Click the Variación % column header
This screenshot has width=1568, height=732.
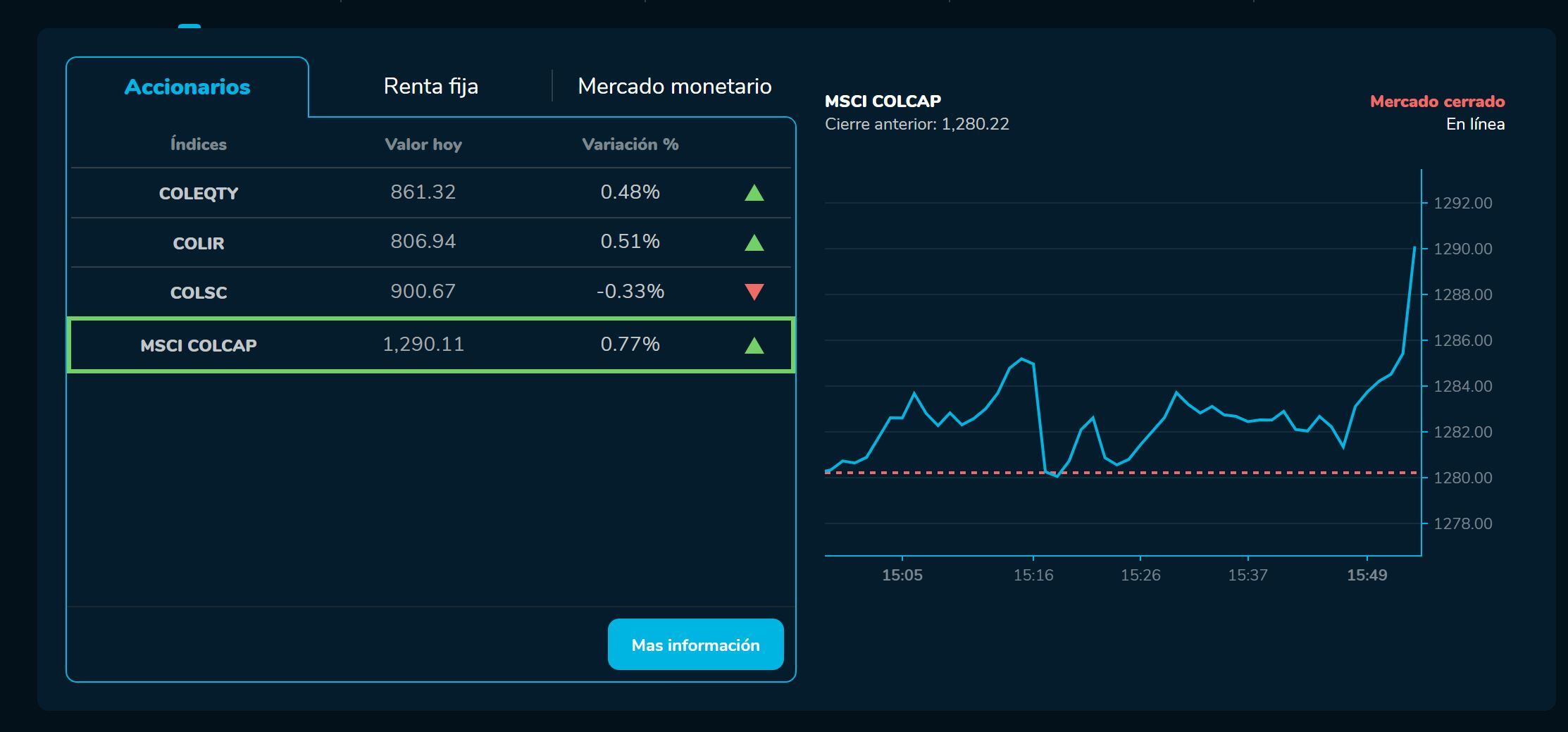click(630, 144)
